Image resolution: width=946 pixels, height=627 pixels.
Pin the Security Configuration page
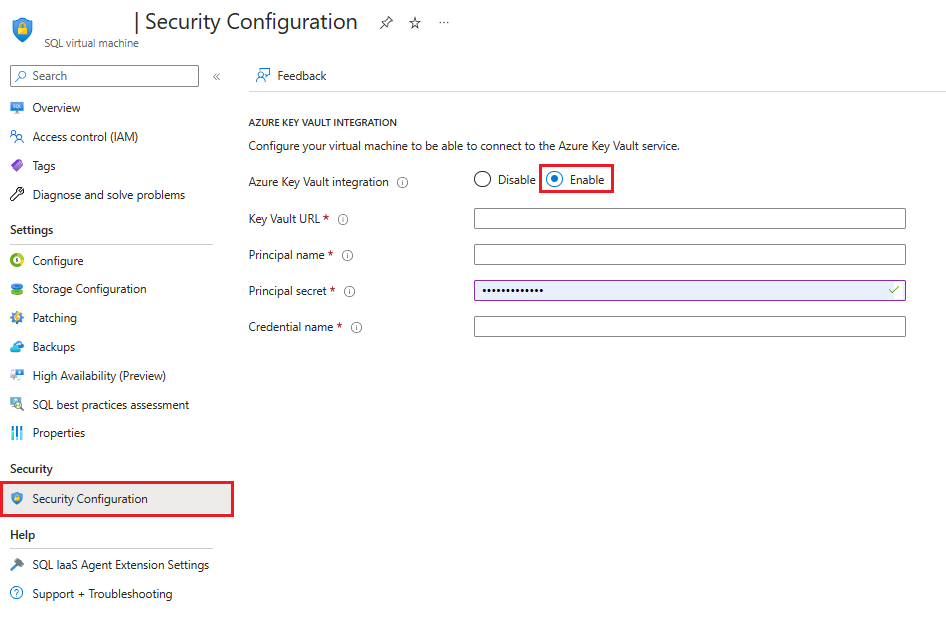pos(386,22)
